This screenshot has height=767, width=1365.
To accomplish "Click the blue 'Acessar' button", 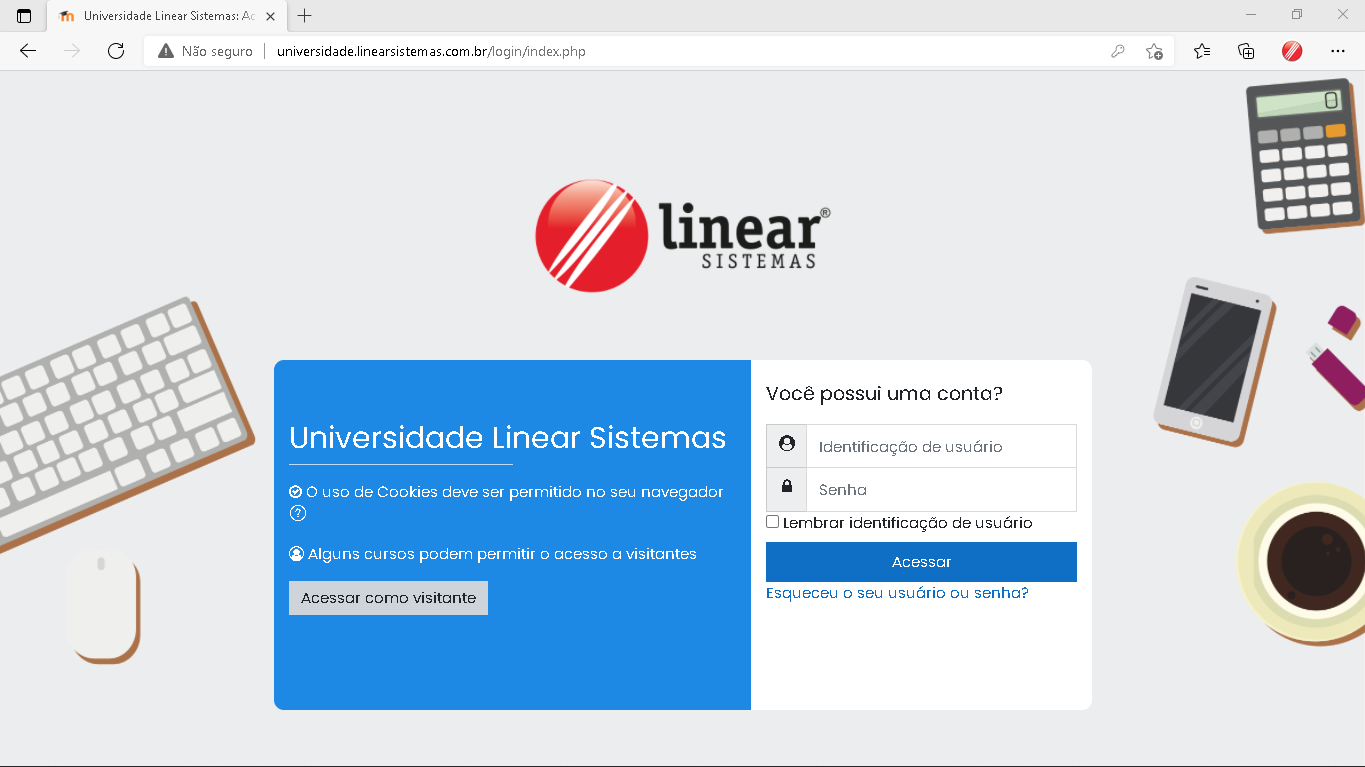I will (x=921, y=562).
